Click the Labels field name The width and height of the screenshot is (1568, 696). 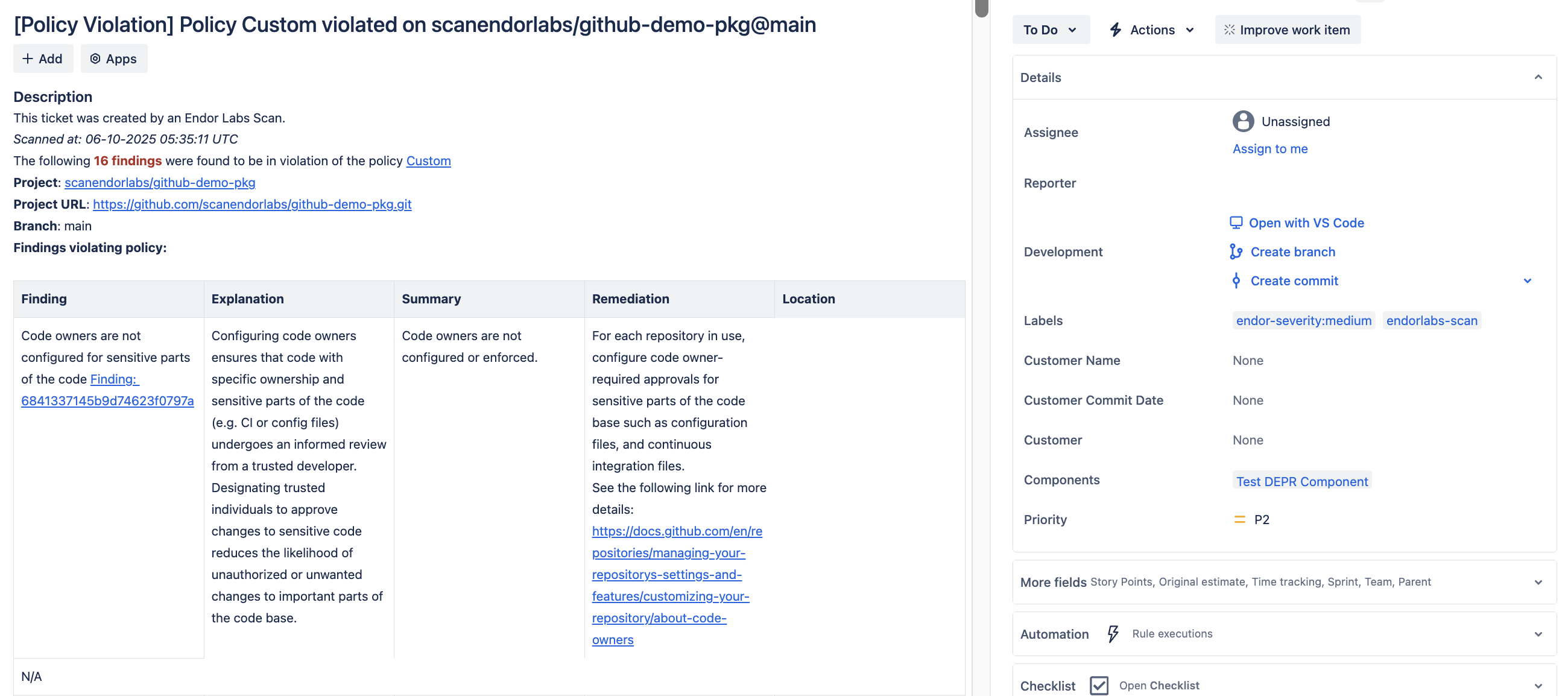pyautogui.click(x=1043, y=321)
